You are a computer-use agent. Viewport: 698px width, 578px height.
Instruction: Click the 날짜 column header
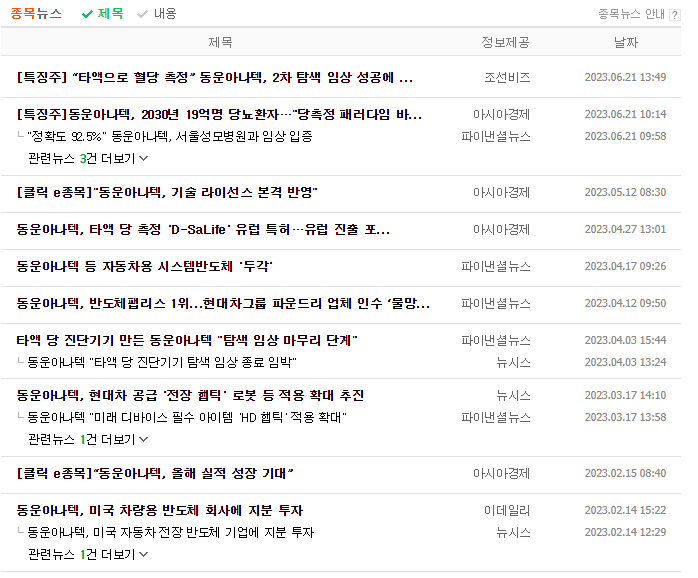coord(625,42)
